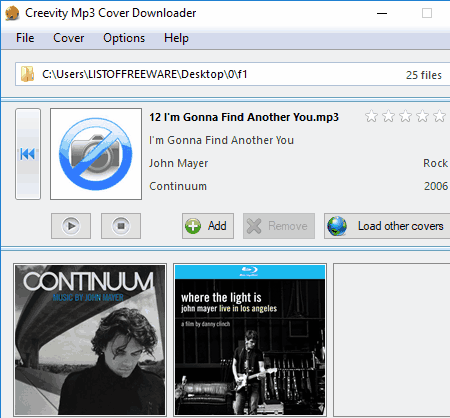Click the previous track skip-back icon

tap(27, 154)
